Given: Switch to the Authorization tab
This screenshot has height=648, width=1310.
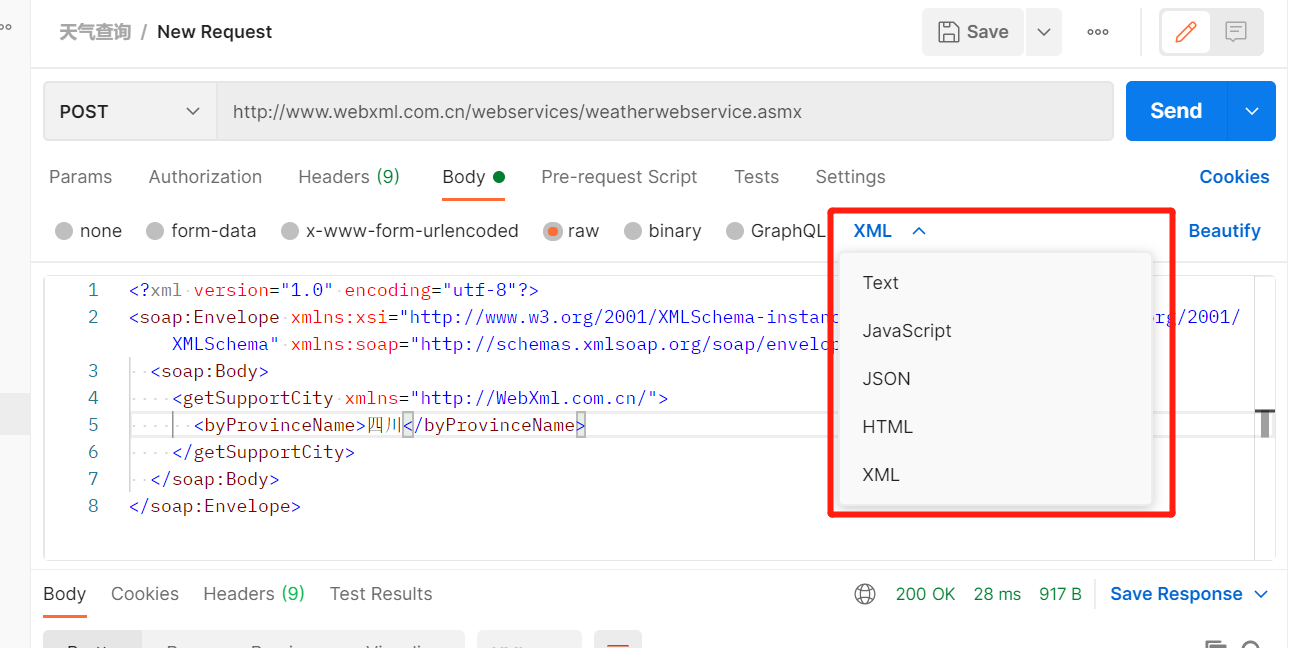Looking at the screenshot, I should tap(205, 177).
